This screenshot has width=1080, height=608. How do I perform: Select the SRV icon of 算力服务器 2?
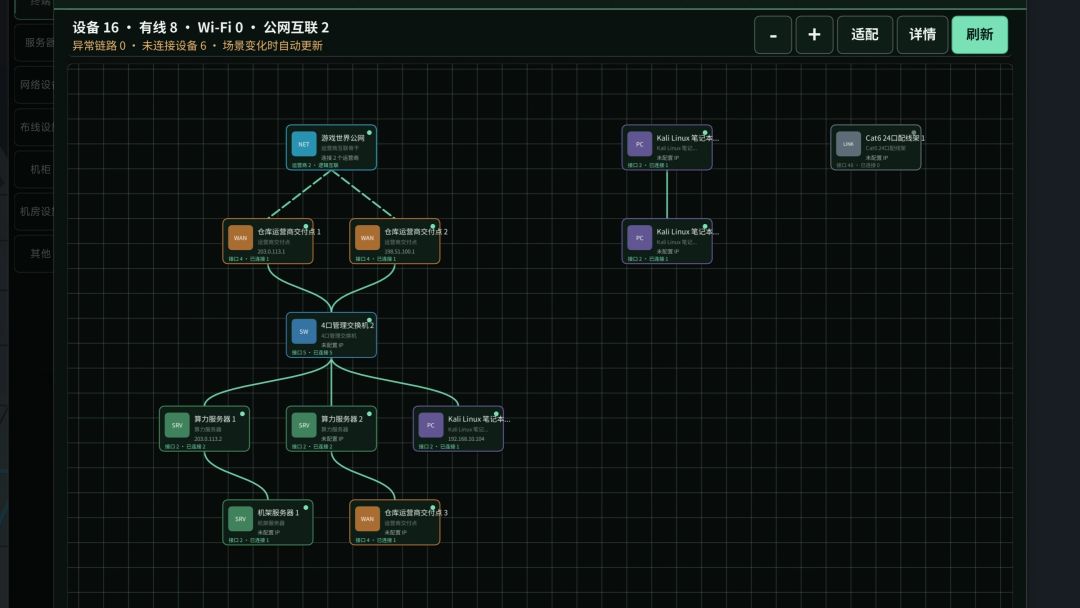[x=304, y=426]
